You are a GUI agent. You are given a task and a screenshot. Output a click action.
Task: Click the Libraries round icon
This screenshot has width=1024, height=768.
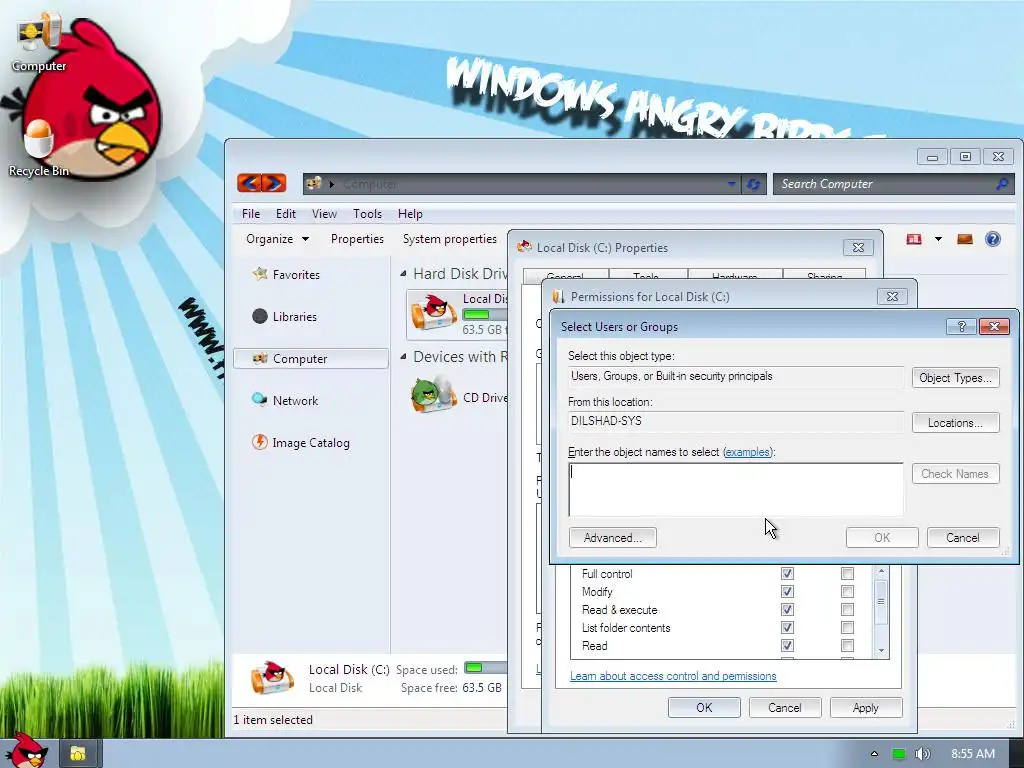click(260, 316)
